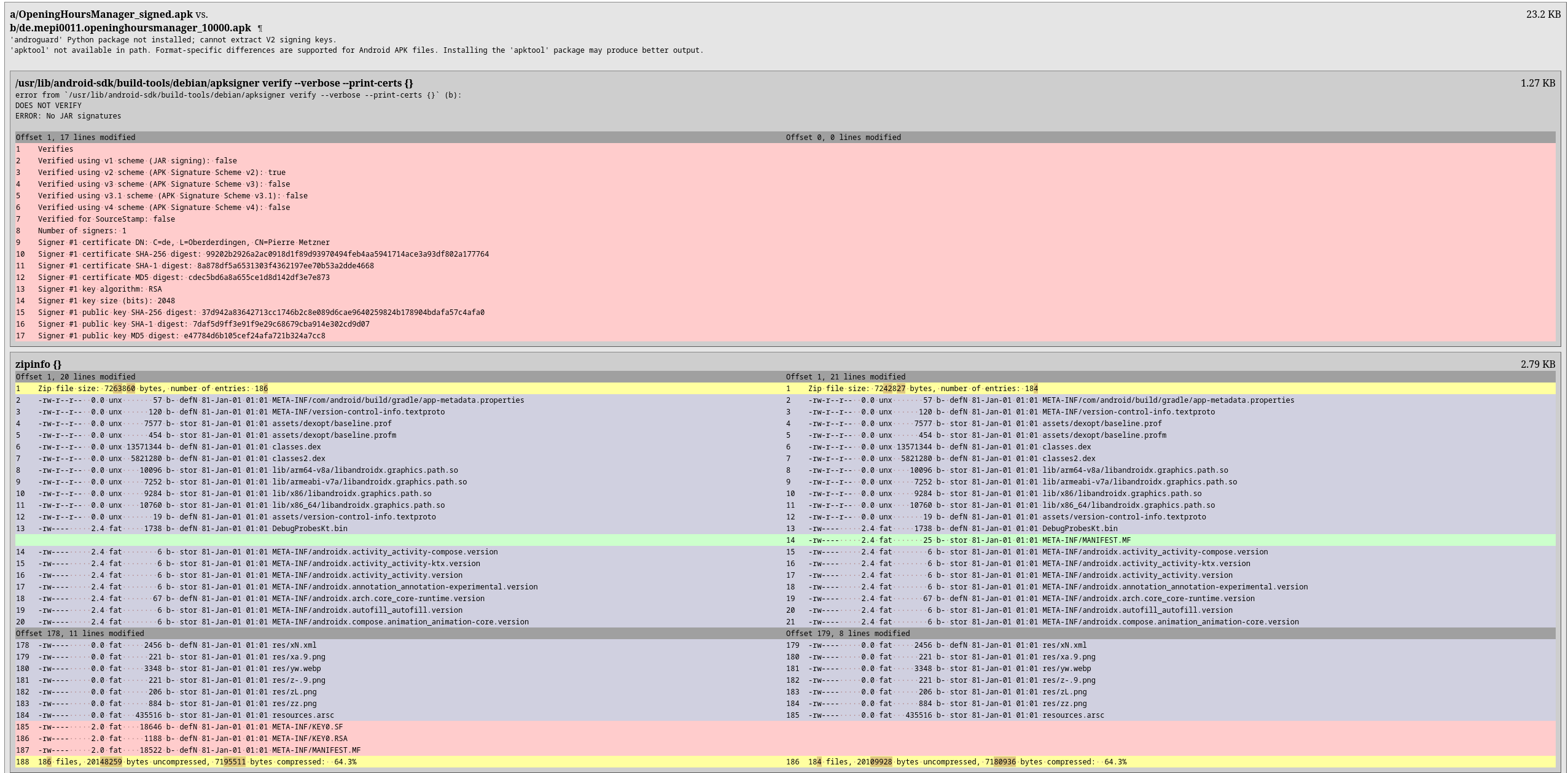Click the 'Offset 1, 17 lines modified' hunk header
This screenshot has width=1568, height=773.
[x=76, y=138]
